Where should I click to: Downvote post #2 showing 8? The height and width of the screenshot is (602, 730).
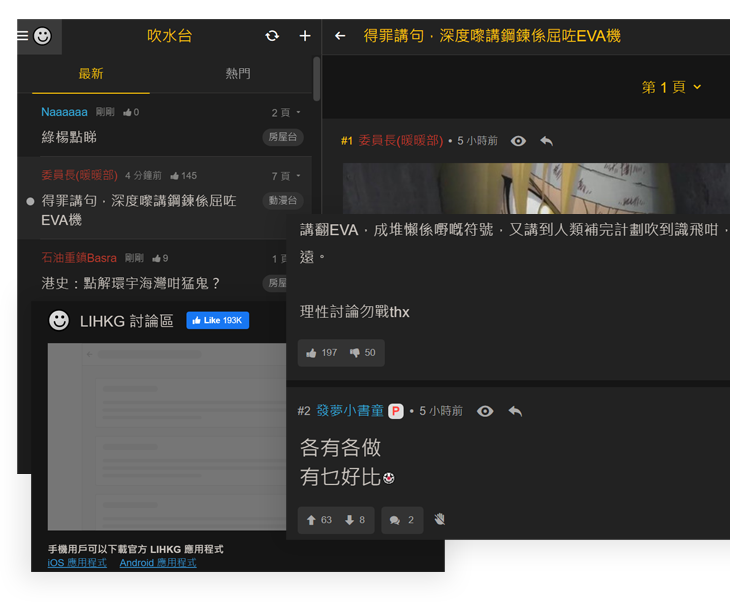[x=355, y=520]
